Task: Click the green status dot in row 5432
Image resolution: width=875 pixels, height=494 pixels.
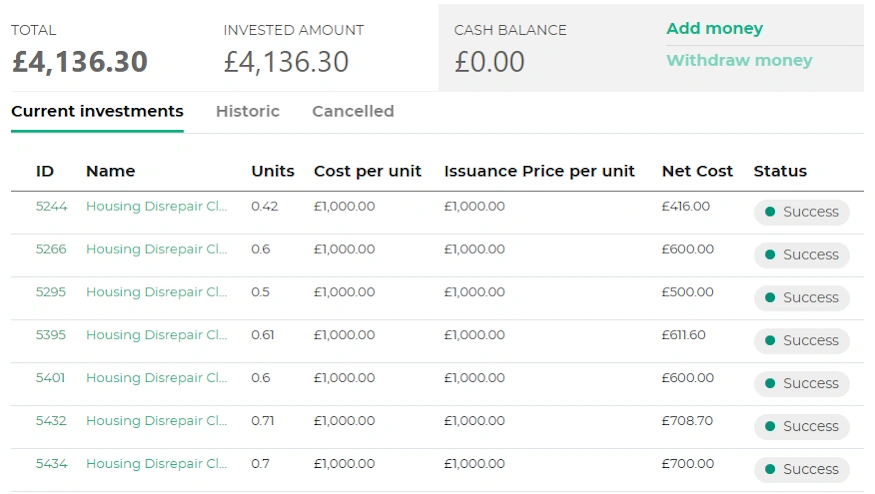Action: (x=770, y=426)
